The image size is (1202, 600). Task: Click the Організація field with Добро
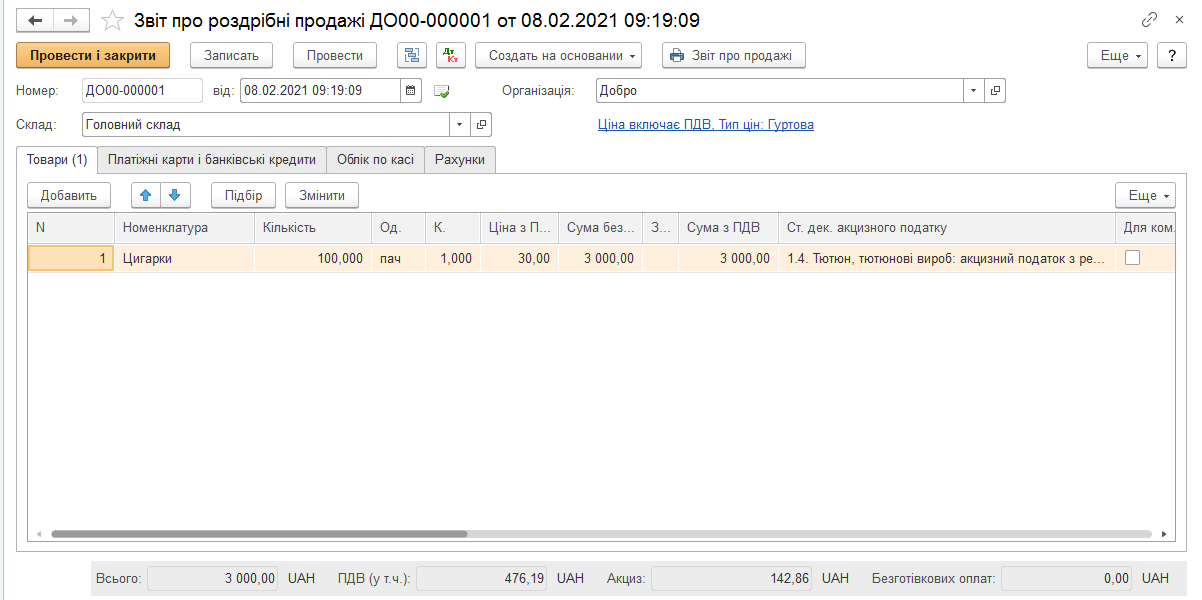click(780, 90)
